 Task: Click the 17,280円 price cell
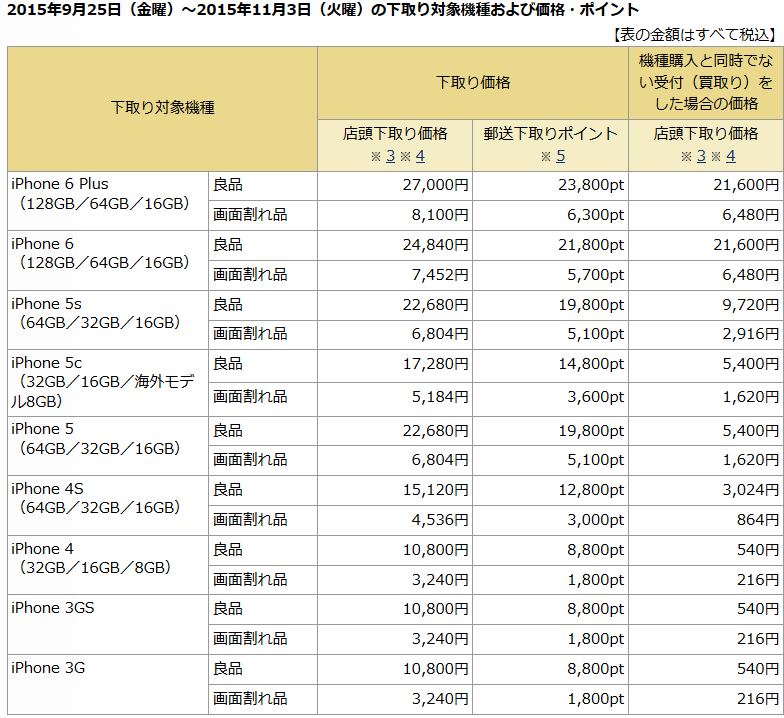coord(395,366)
